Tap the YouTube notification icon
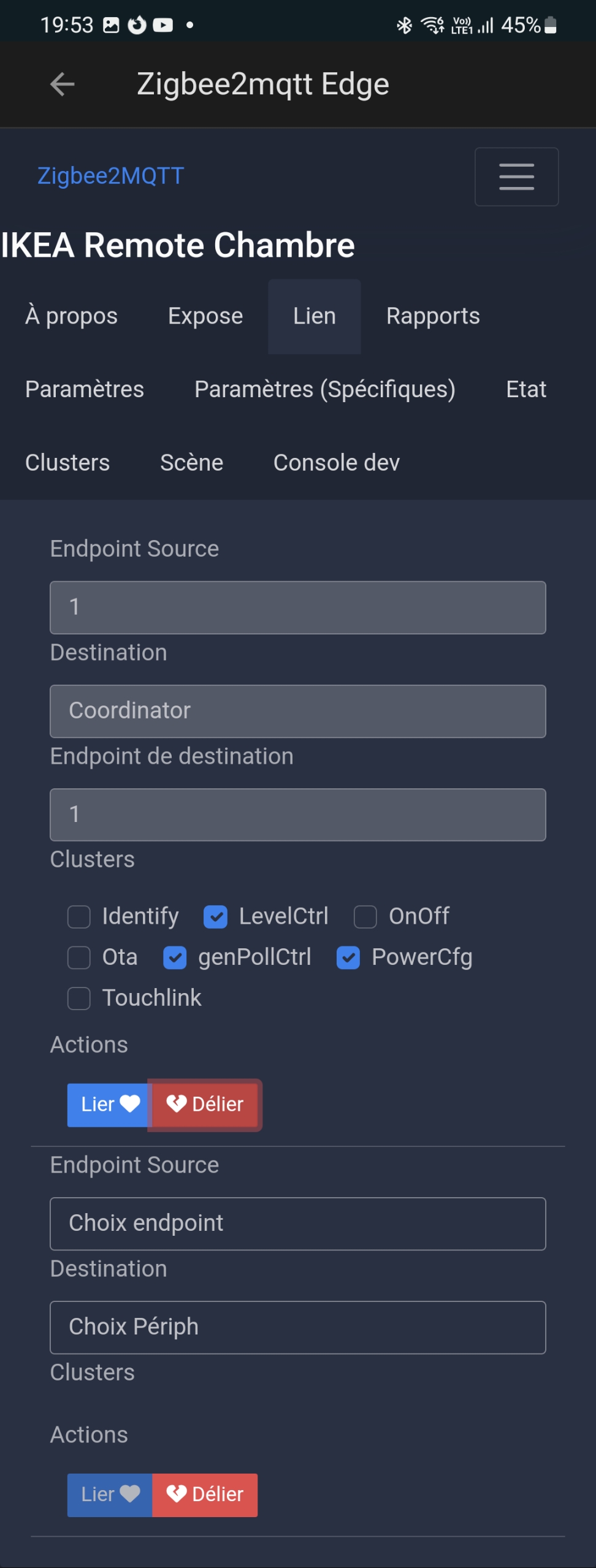Image resolution: width=596 pixels, height=1568 pixels. pos(162,25)
